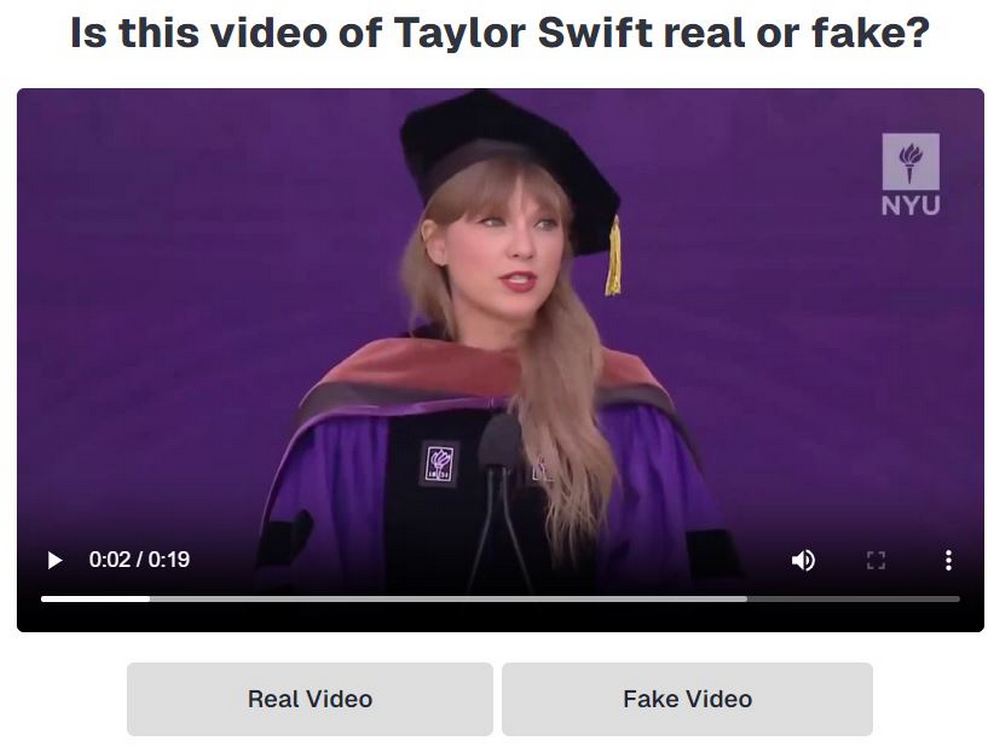Screen dimensions: 1000x747
Task: Choose the Real Video answer
Action: [x=310, y=699]
